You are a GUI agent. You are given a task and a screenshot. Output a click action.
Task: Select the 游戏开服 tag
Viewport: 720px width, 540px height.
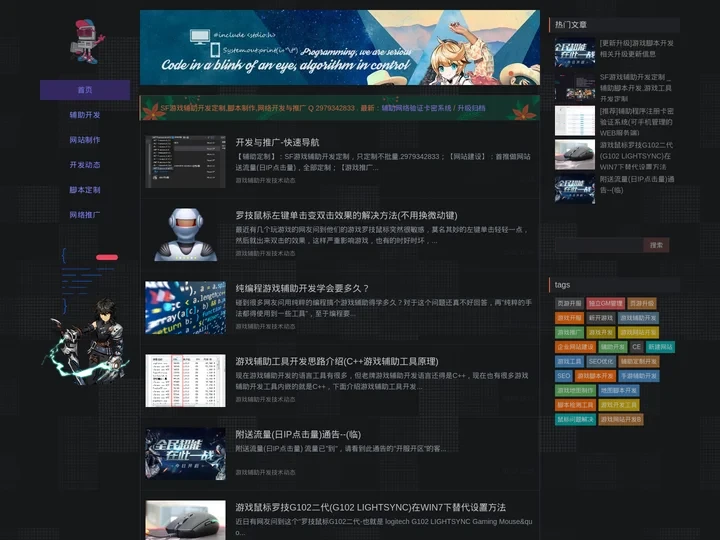coord(569,318)
